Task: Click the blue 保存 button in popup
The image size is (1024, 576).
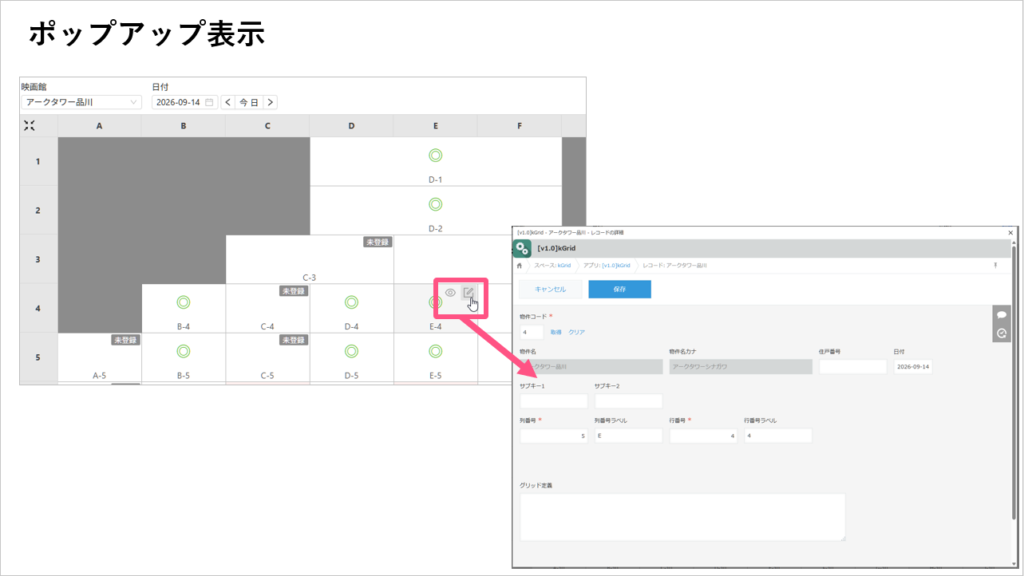Action: pos(620,289)
